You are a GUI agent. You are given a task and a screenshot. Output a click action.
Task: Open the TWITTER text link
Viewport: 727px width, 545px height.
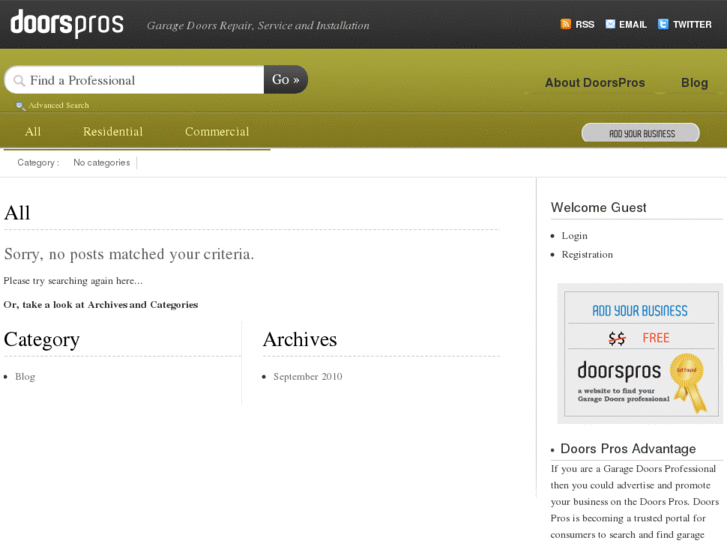point(692,25)
